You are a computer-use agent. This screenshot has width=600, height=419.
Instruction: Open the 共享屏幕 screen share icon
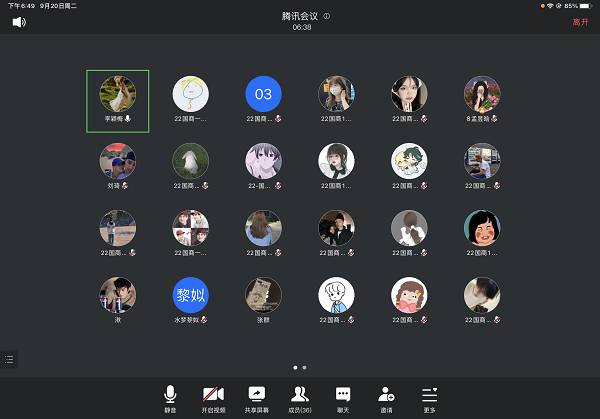(x=256, y=397)
